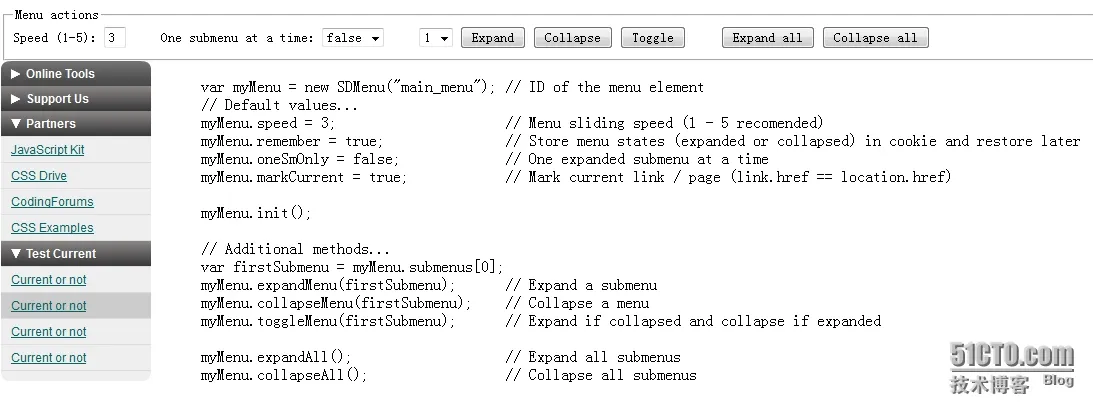Open the CodingForums link
This screenshot has height=413, width=1093.
tap(52, 202)
